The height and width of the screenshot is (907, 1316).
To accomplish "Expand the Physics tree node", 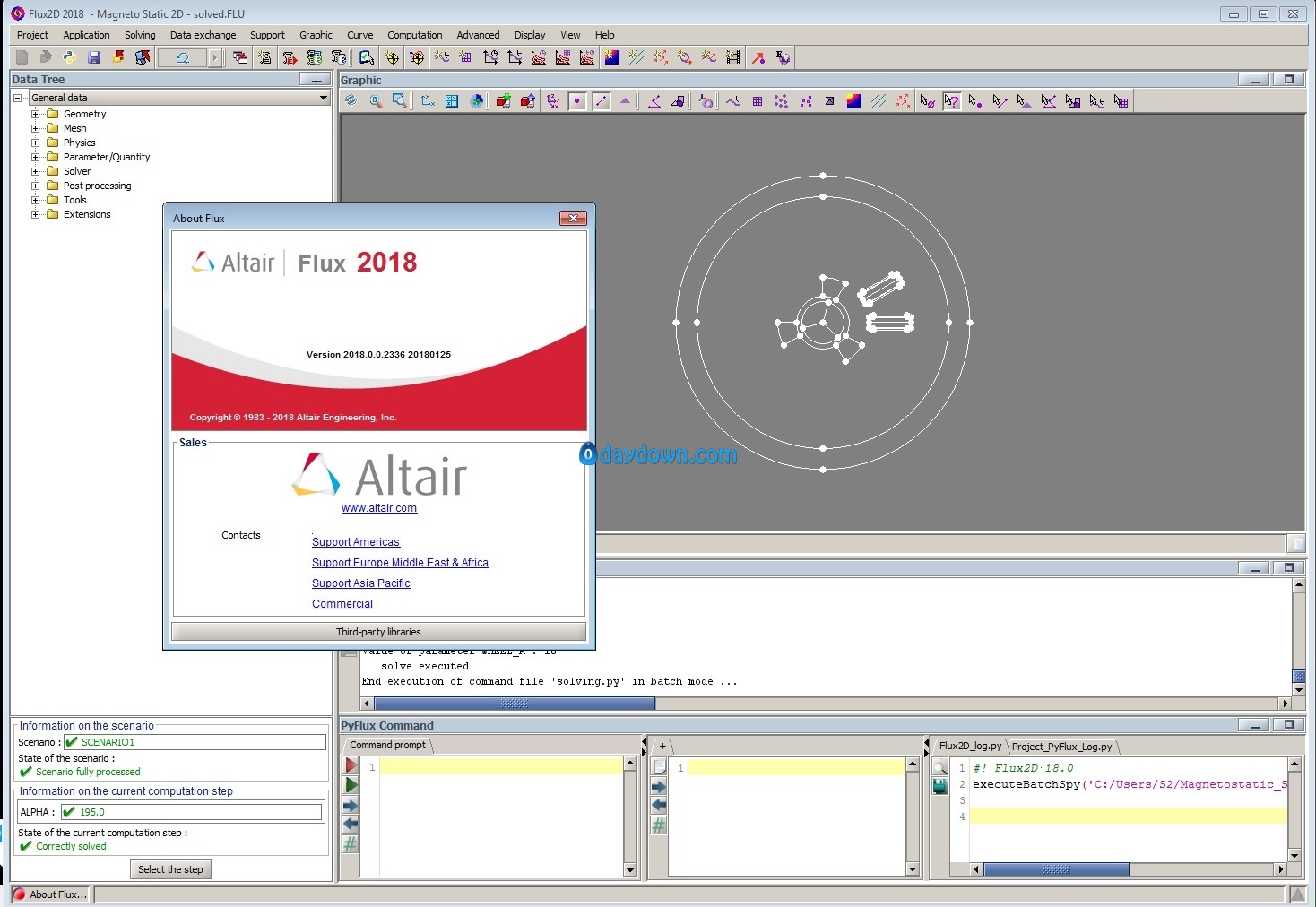I will tap(36, 143).
